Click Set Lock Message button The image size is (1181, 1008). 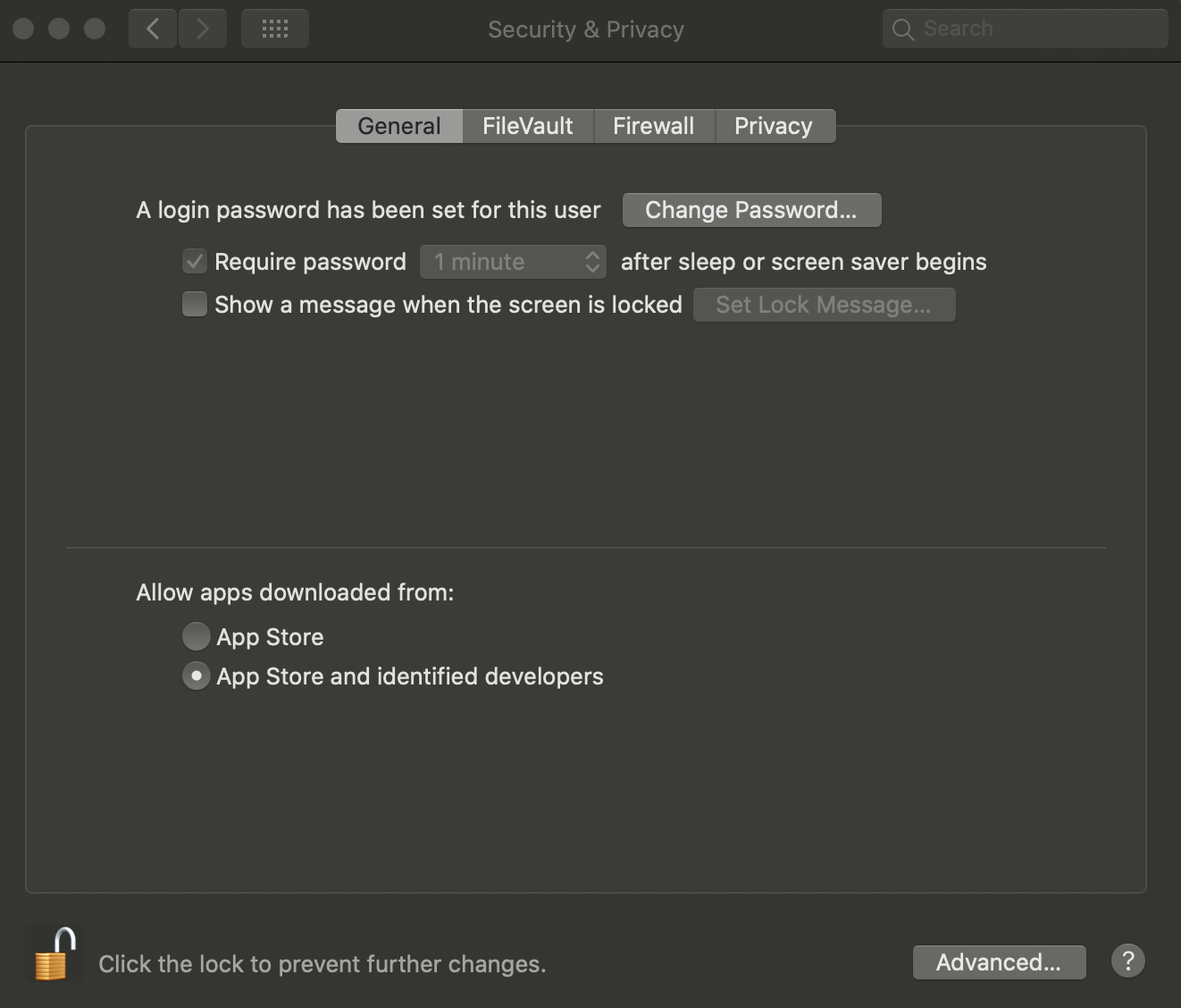tap(824, 305)
